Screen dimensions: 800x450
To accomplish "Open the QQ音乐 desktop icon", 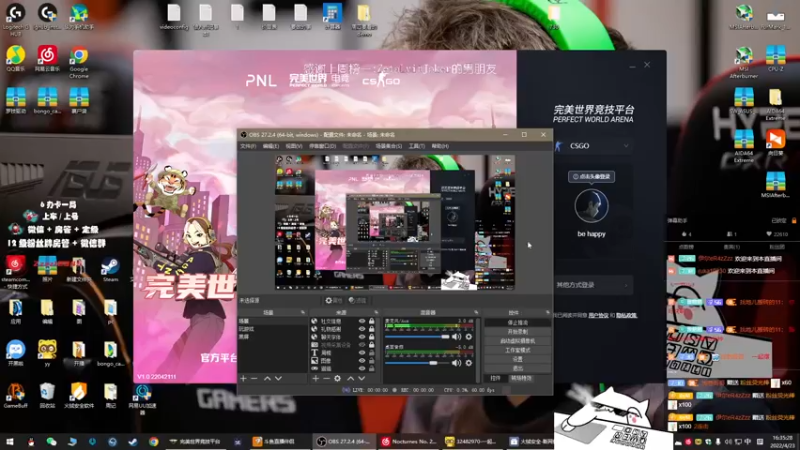I will (15, 59).
